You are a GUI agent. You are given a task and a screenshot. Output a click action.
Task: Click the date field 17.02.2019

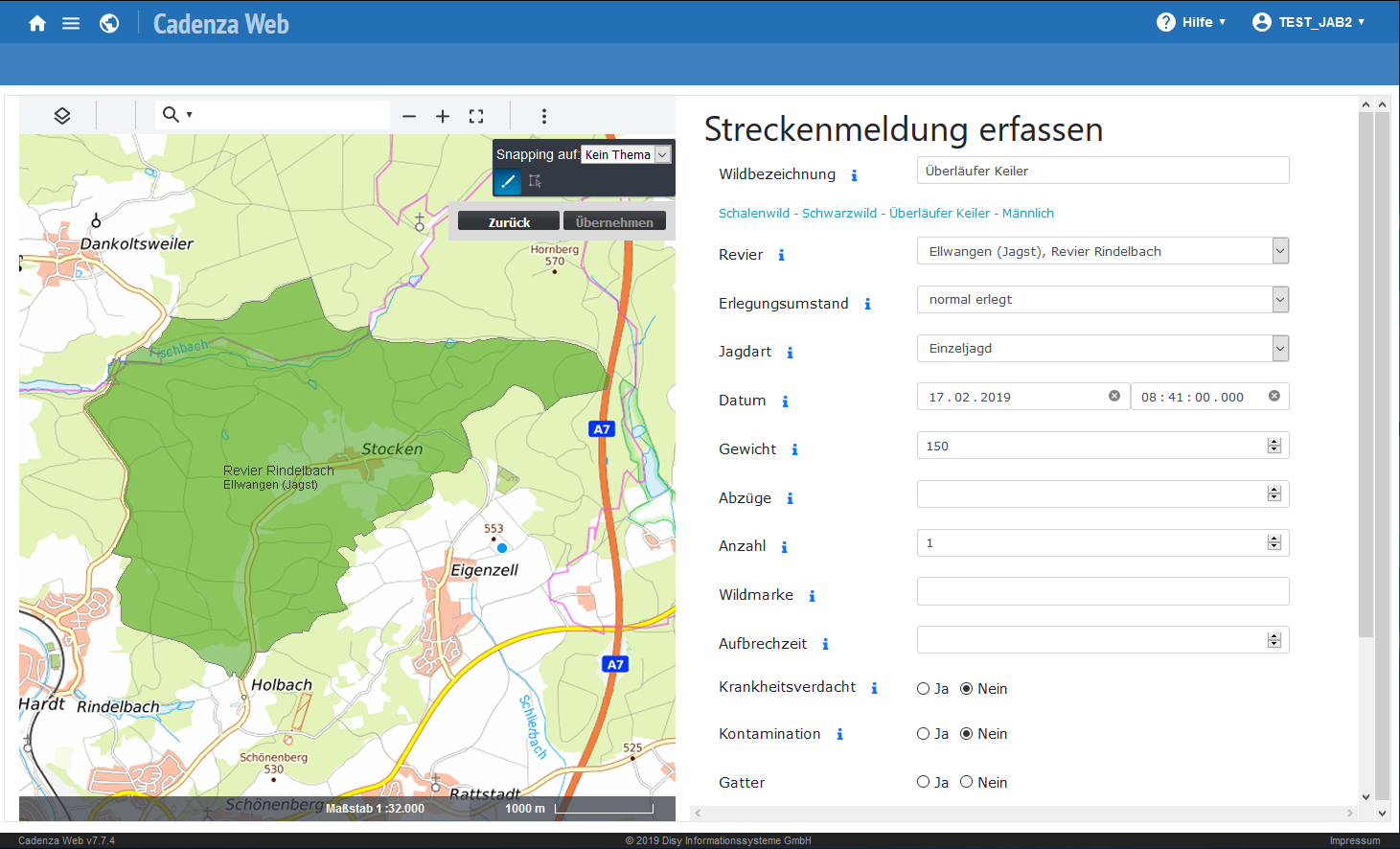tap(1022, 397)
